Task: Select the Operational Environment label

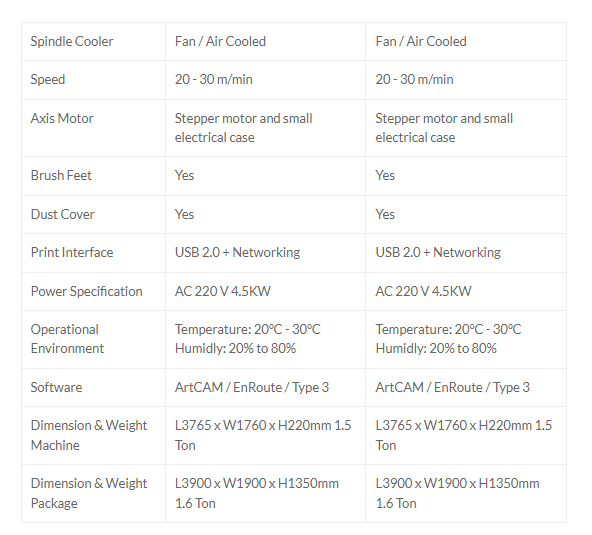Action: click(67, 339)
